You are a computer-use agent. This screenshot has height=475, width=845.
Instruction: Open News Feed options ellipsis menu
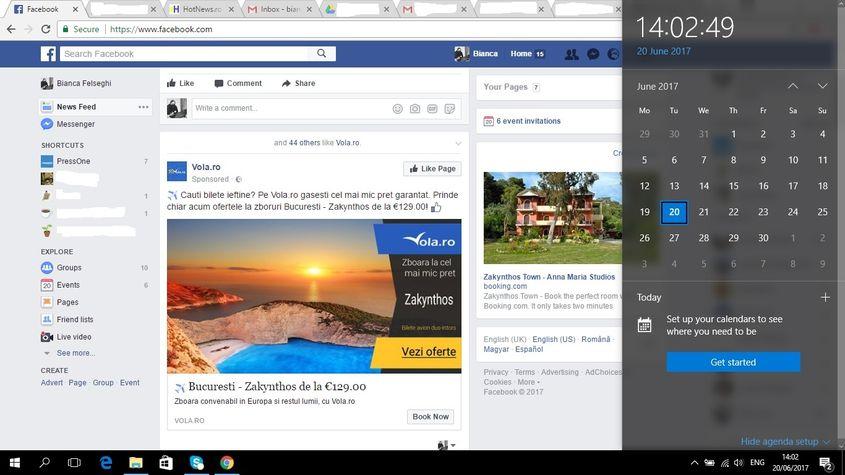[143, 107]
